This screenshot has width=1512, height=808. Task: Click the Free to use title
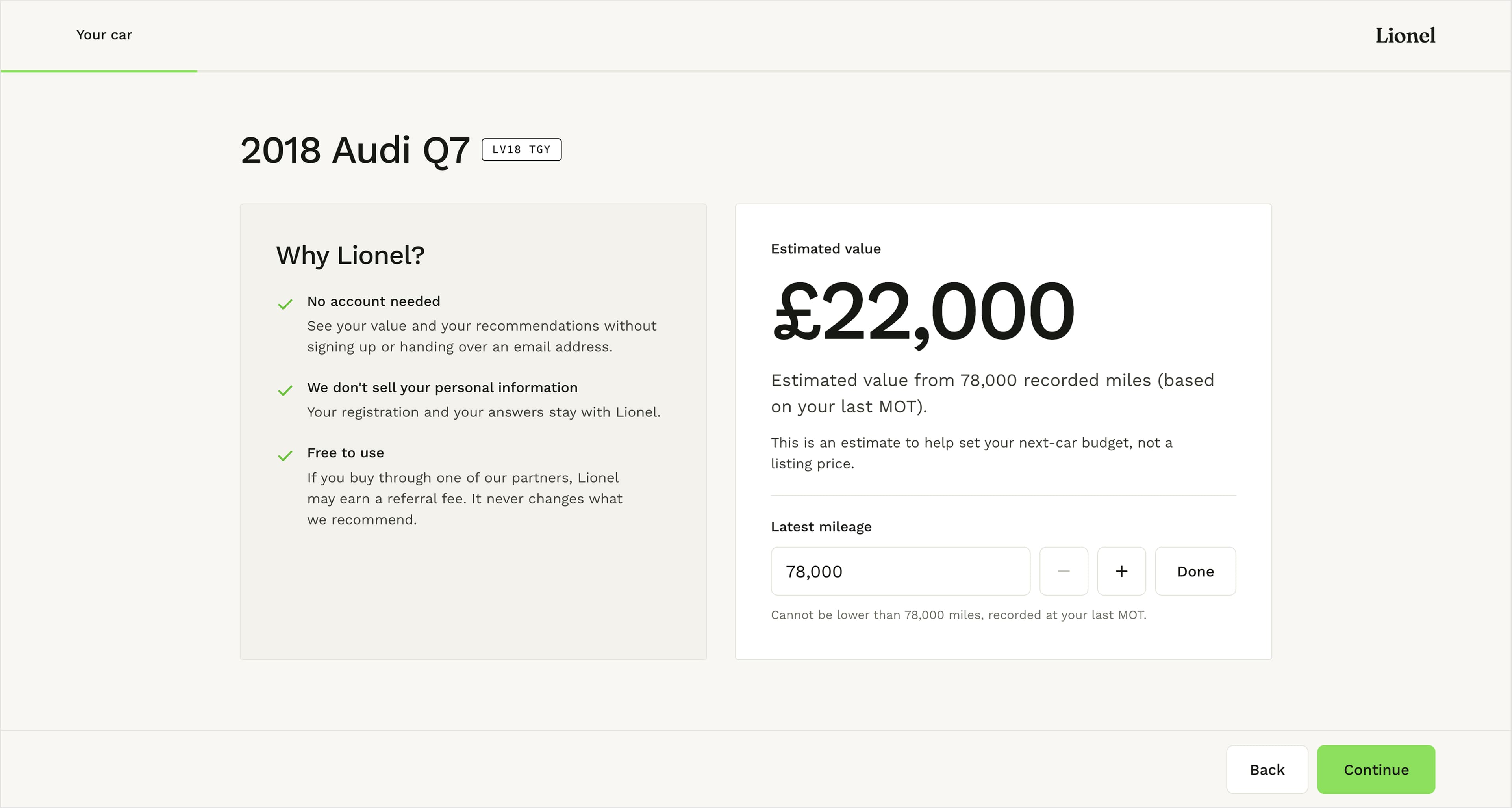(346, 453)
